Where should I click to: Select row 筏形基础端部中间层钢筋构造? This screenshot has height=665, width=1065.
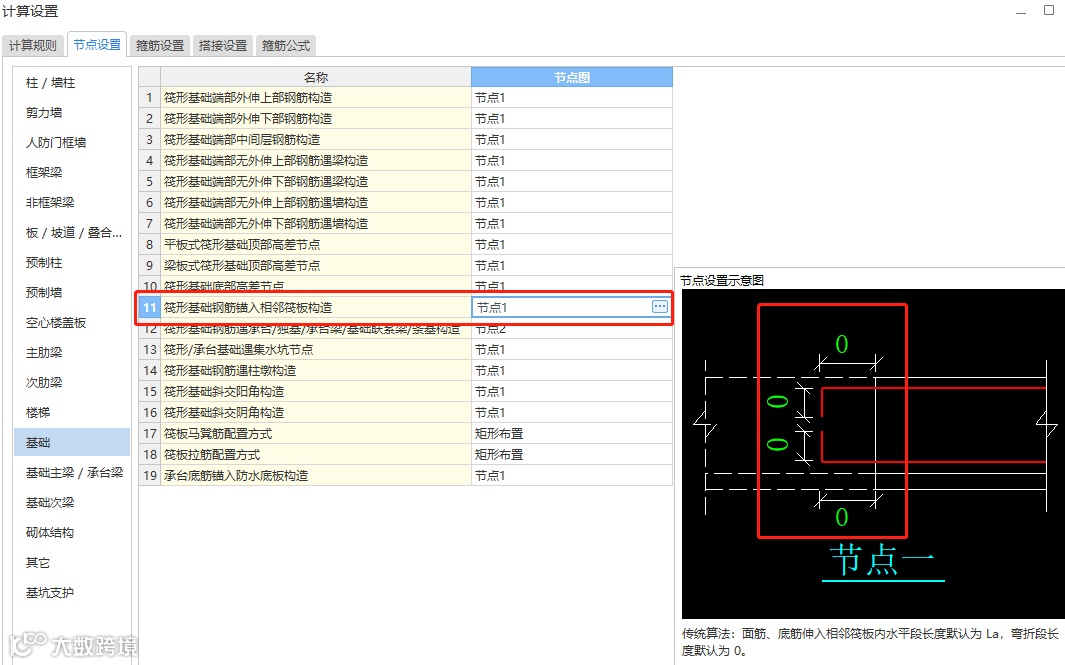coord(315,140)
